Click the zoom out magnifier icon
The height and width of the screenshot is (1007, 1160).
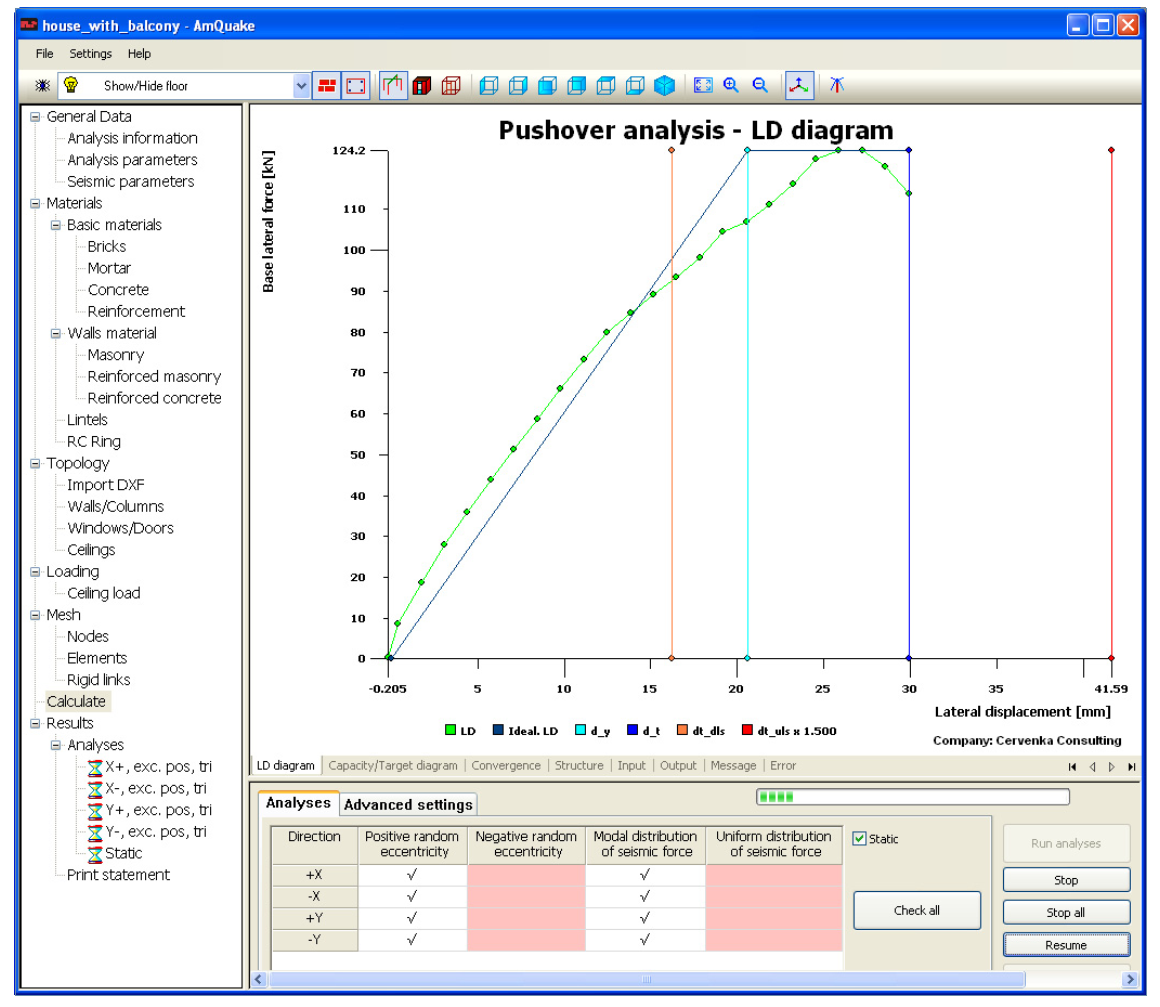point(760,86)
